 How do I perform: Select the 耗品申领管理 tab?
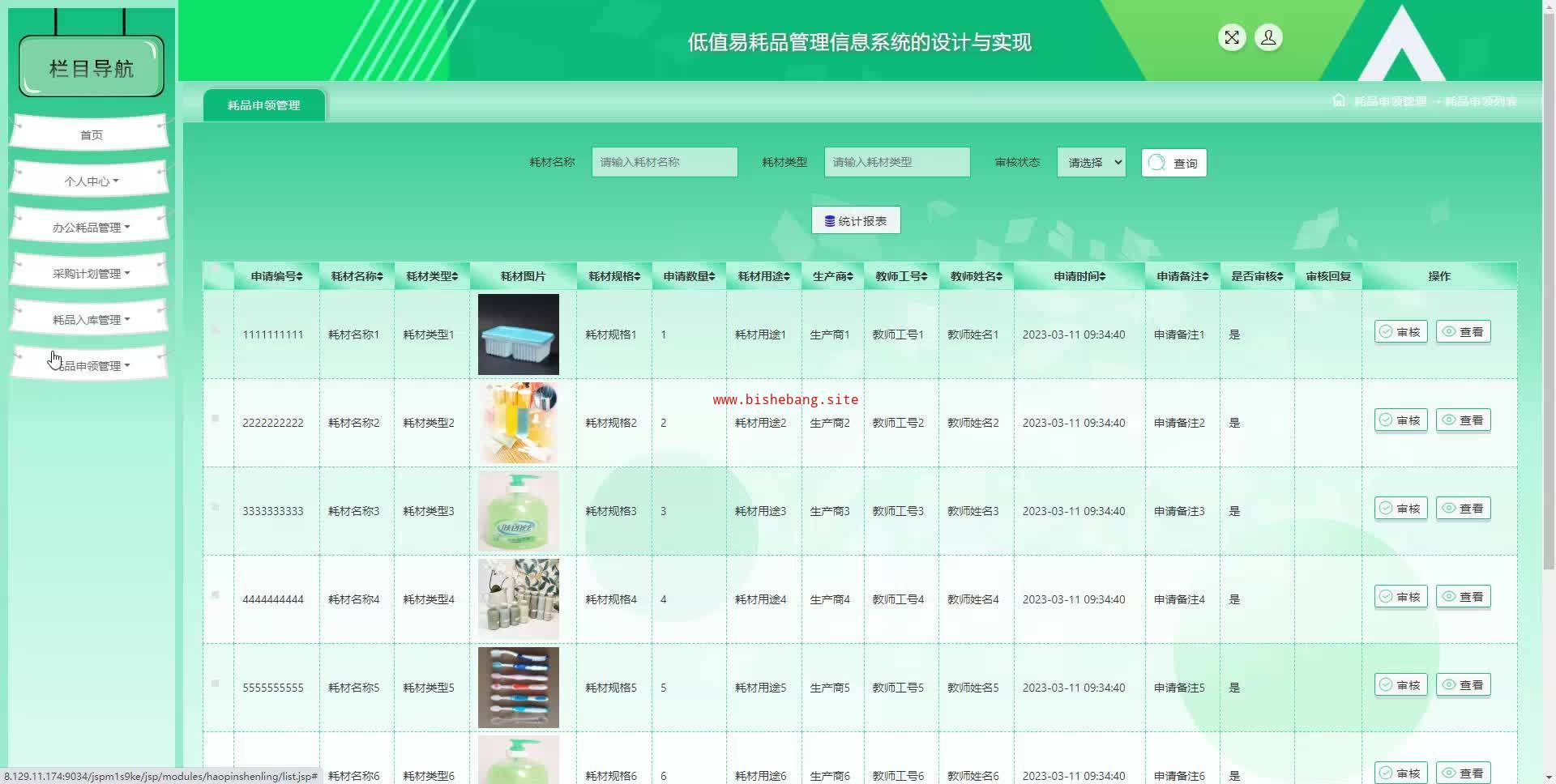[264, 105]
